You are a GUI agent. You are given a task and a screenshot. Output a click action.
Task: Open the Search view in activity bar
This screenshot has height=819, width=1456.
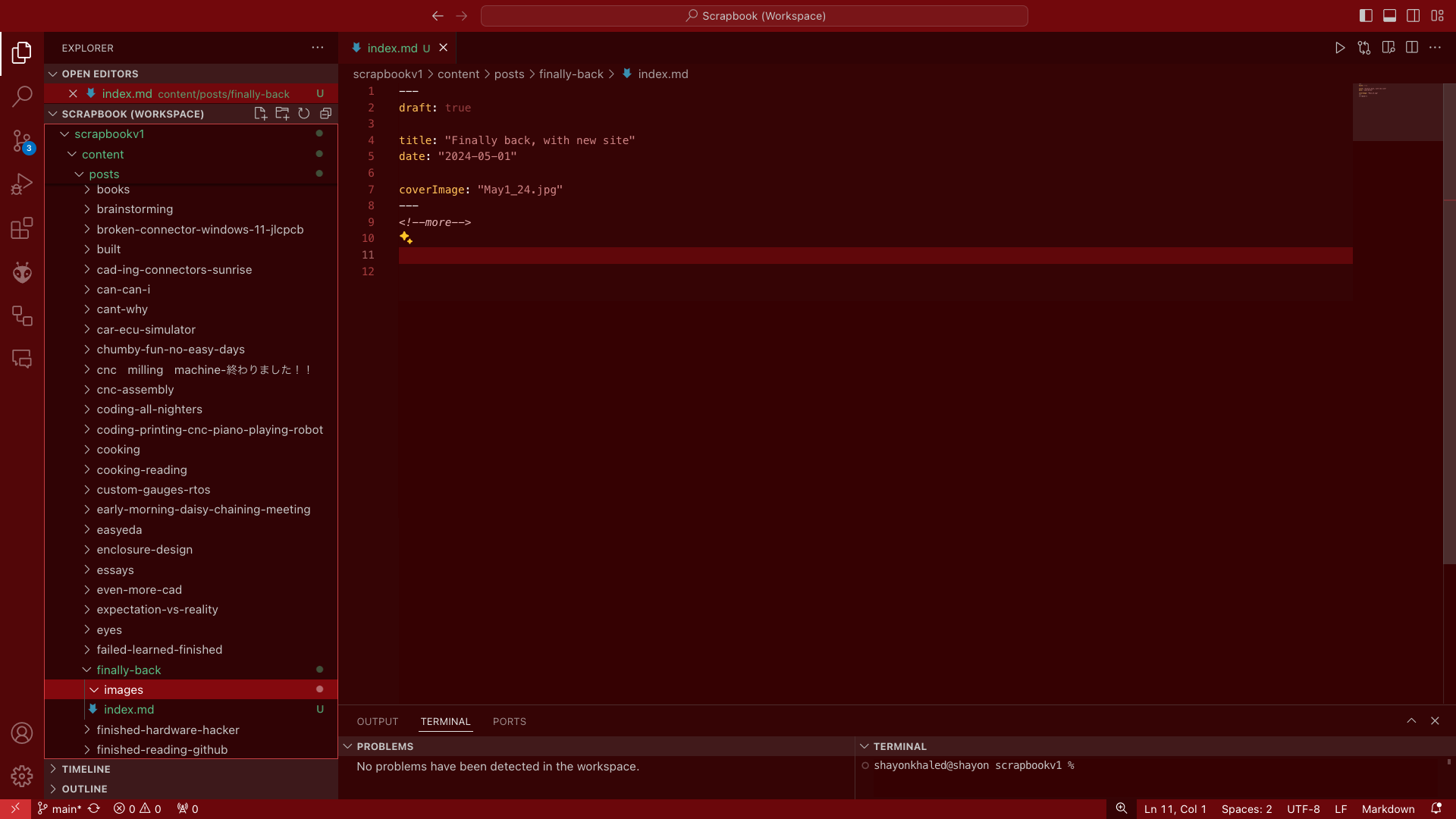tap(22, 96)
